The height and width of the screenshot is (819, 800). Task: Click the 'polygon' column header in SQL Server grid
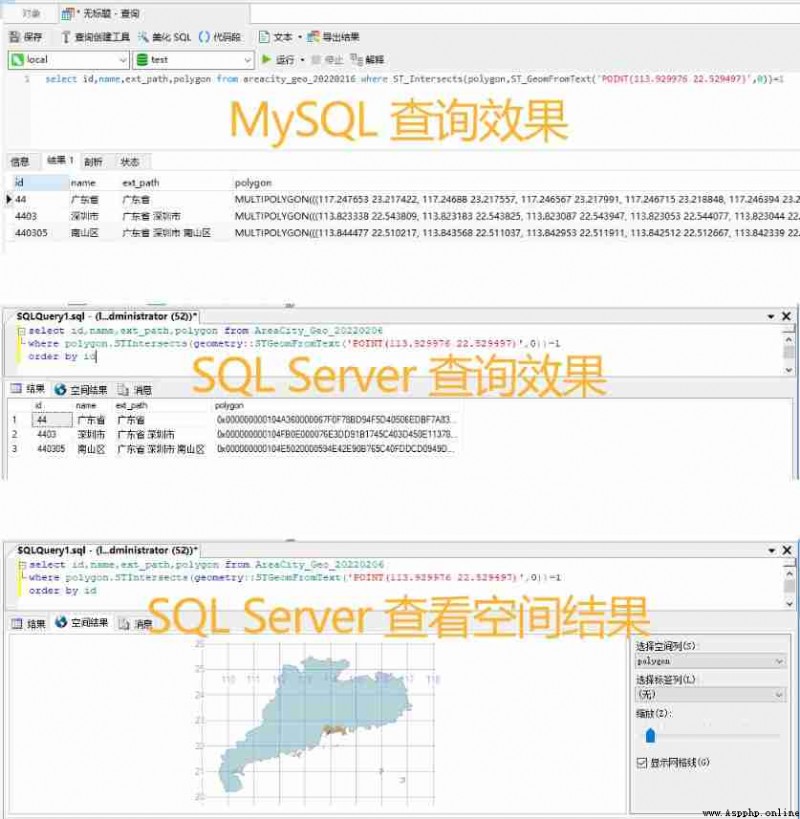229,405
